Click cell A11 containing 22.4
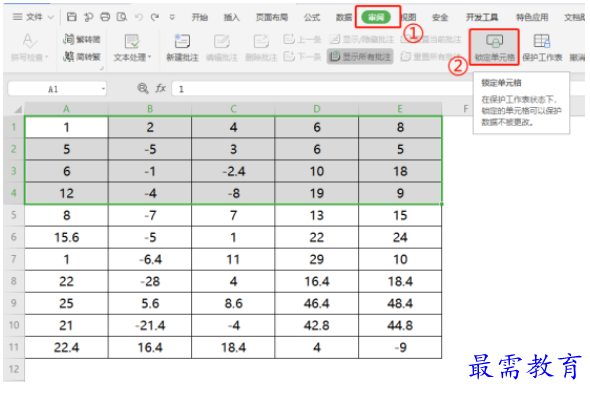Viewport: 590px width, 398px height. [x=66, y=347]
